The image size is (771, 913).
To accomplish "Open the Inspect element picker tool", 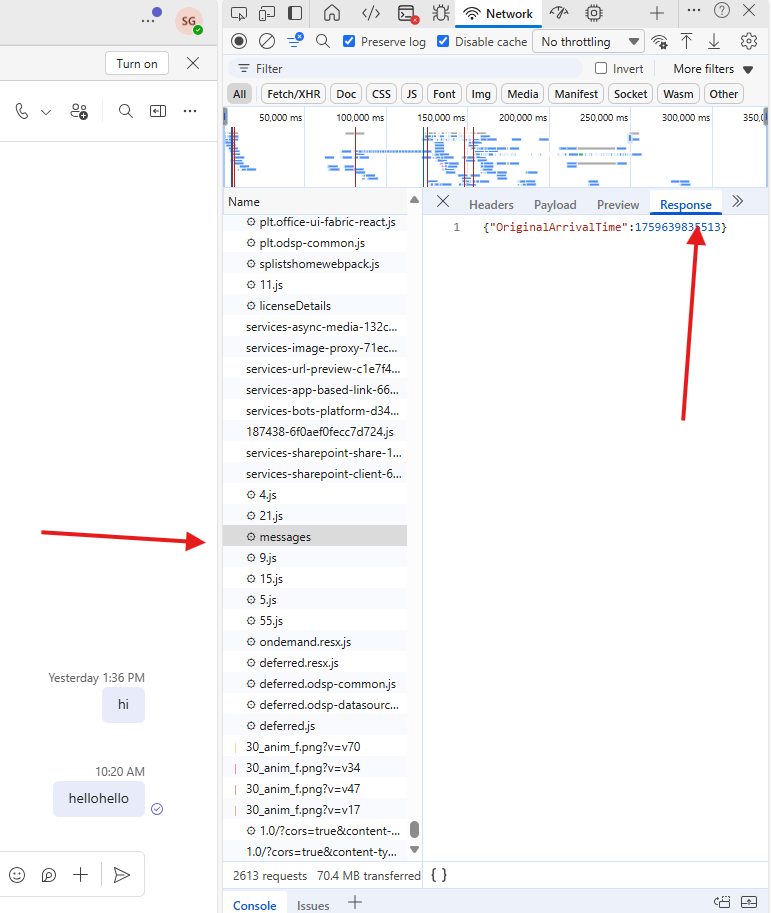I will [239, 13].
